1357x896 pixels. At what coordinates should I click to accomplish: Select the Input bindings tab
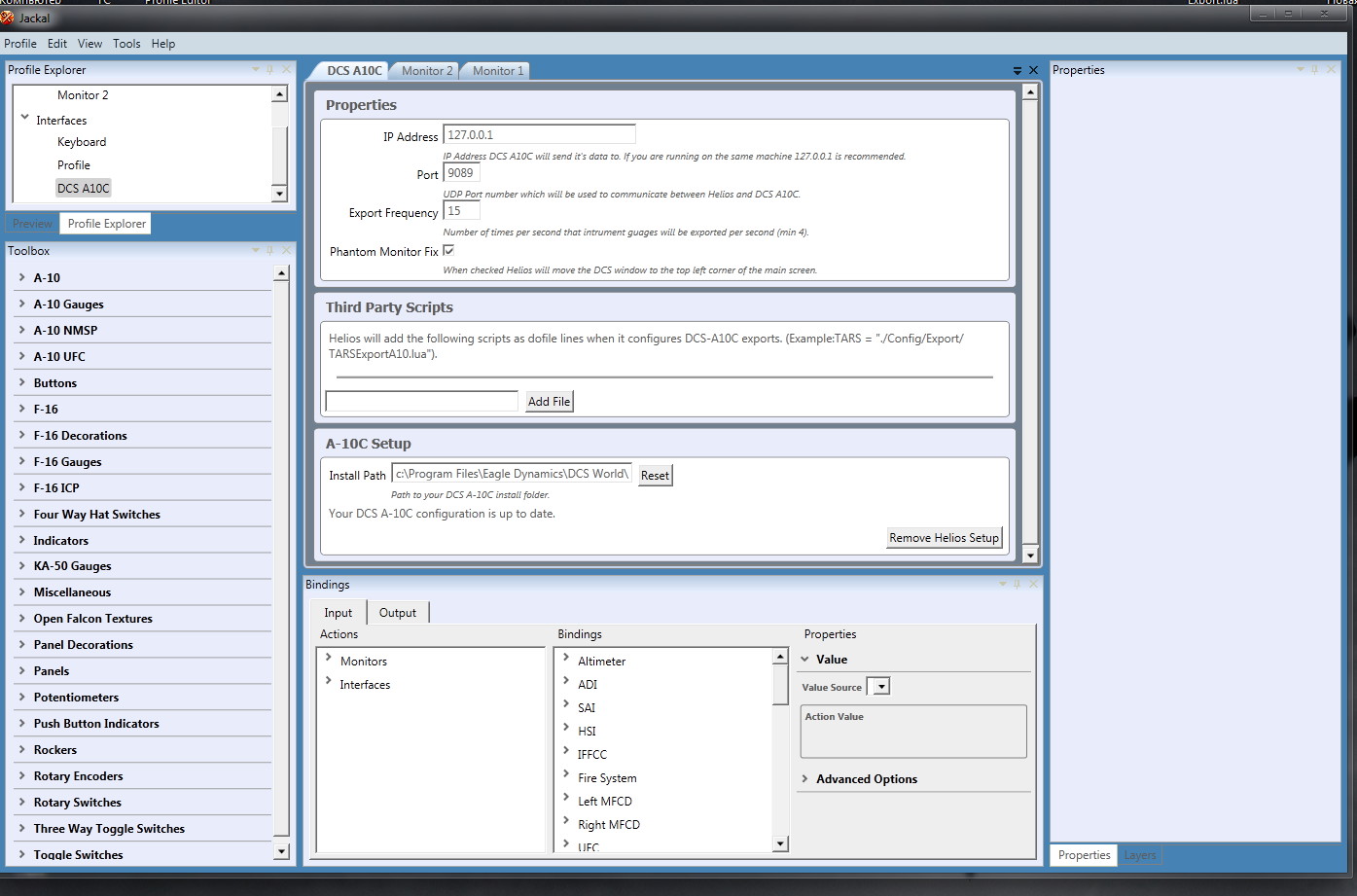[339, 613]
